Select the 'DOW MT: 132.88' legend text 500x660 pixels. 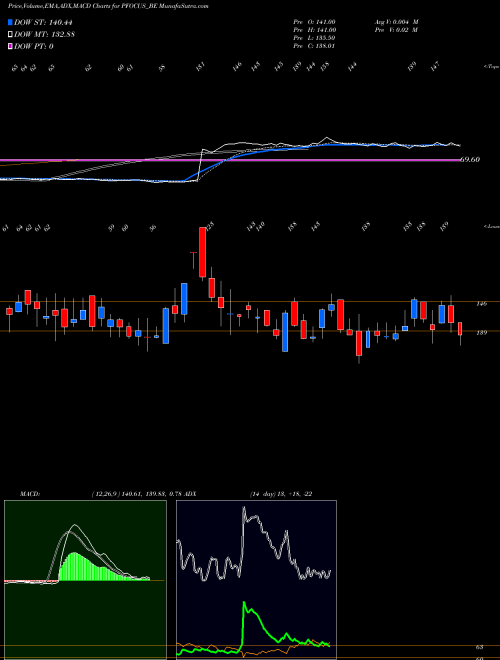pyautogui.click(x=45, y=35)
